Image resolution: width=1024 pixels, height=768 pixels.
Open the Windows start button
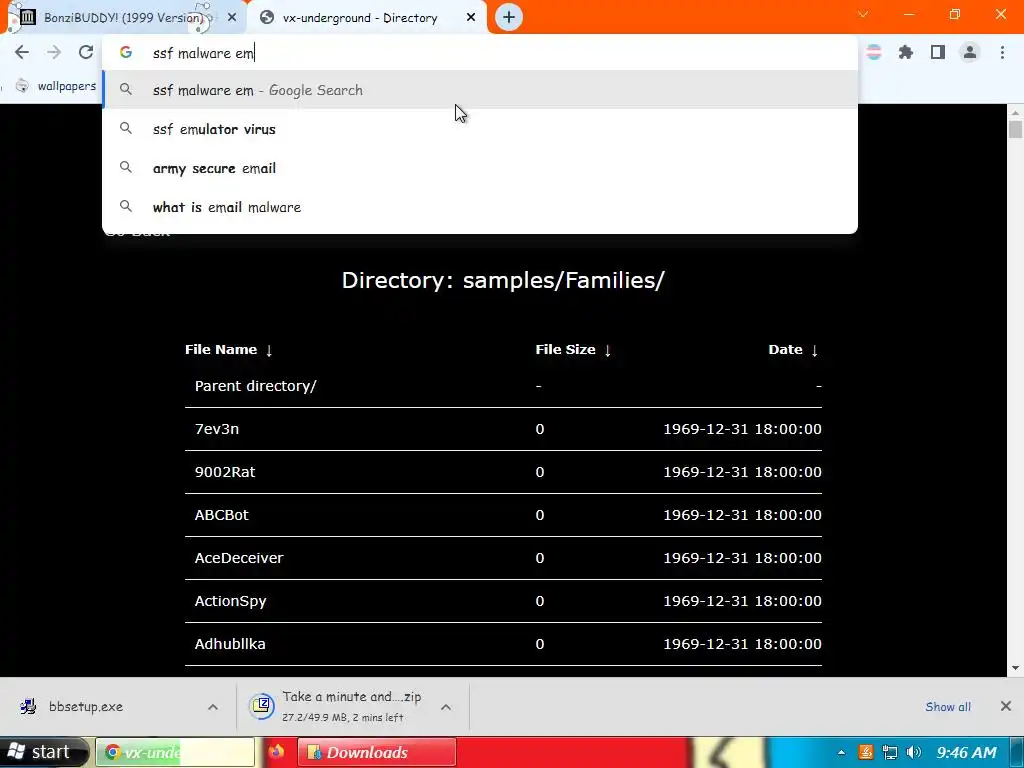point(44,752)
